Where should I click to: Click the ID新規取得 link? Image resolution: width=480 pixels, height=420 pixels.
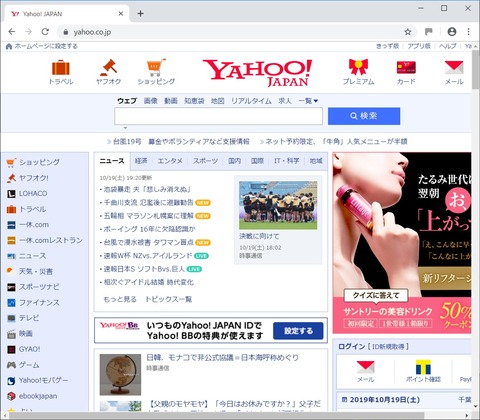tap(388, 347)
